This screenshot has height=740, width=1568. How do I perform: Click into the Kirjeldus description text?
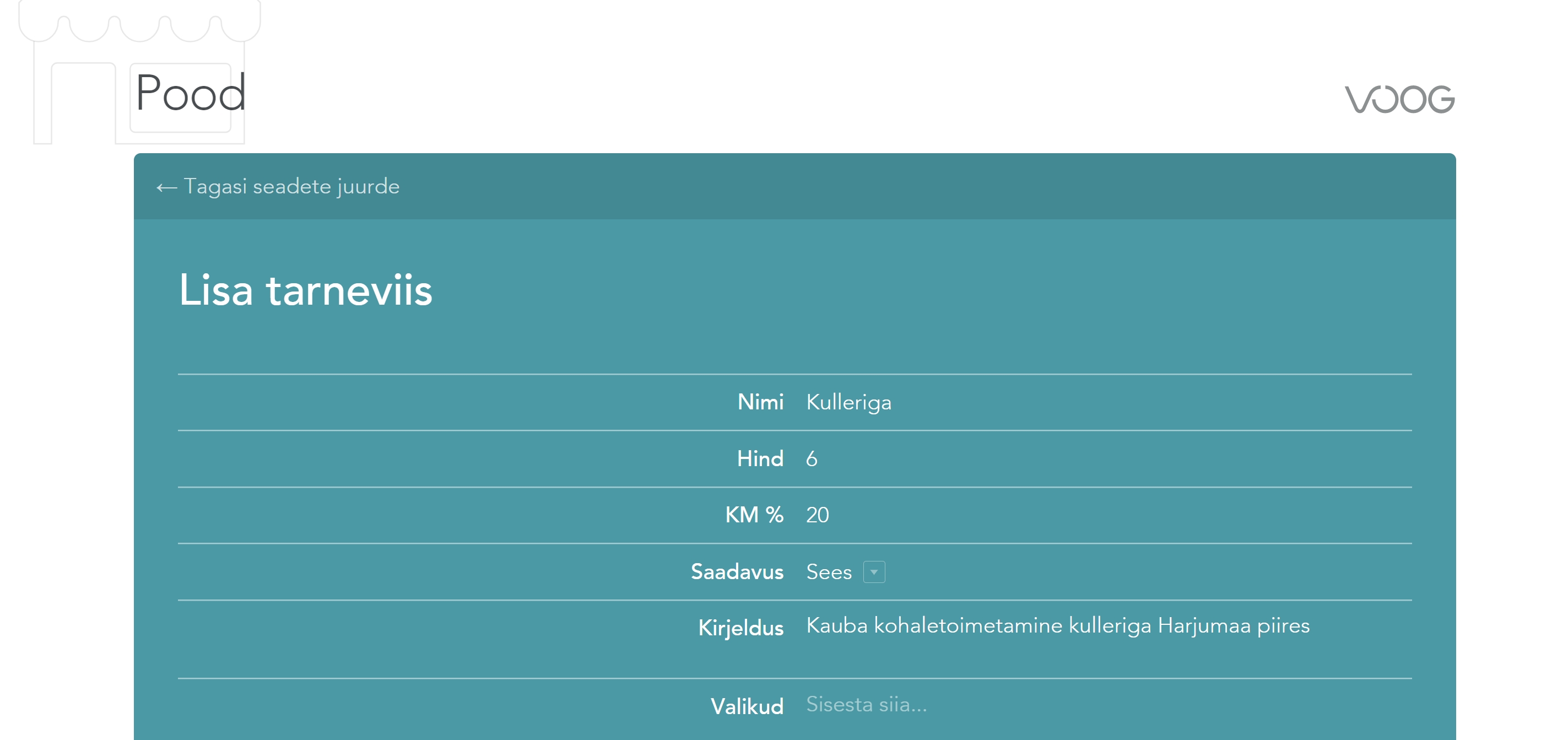click(x=1057, y=625)
